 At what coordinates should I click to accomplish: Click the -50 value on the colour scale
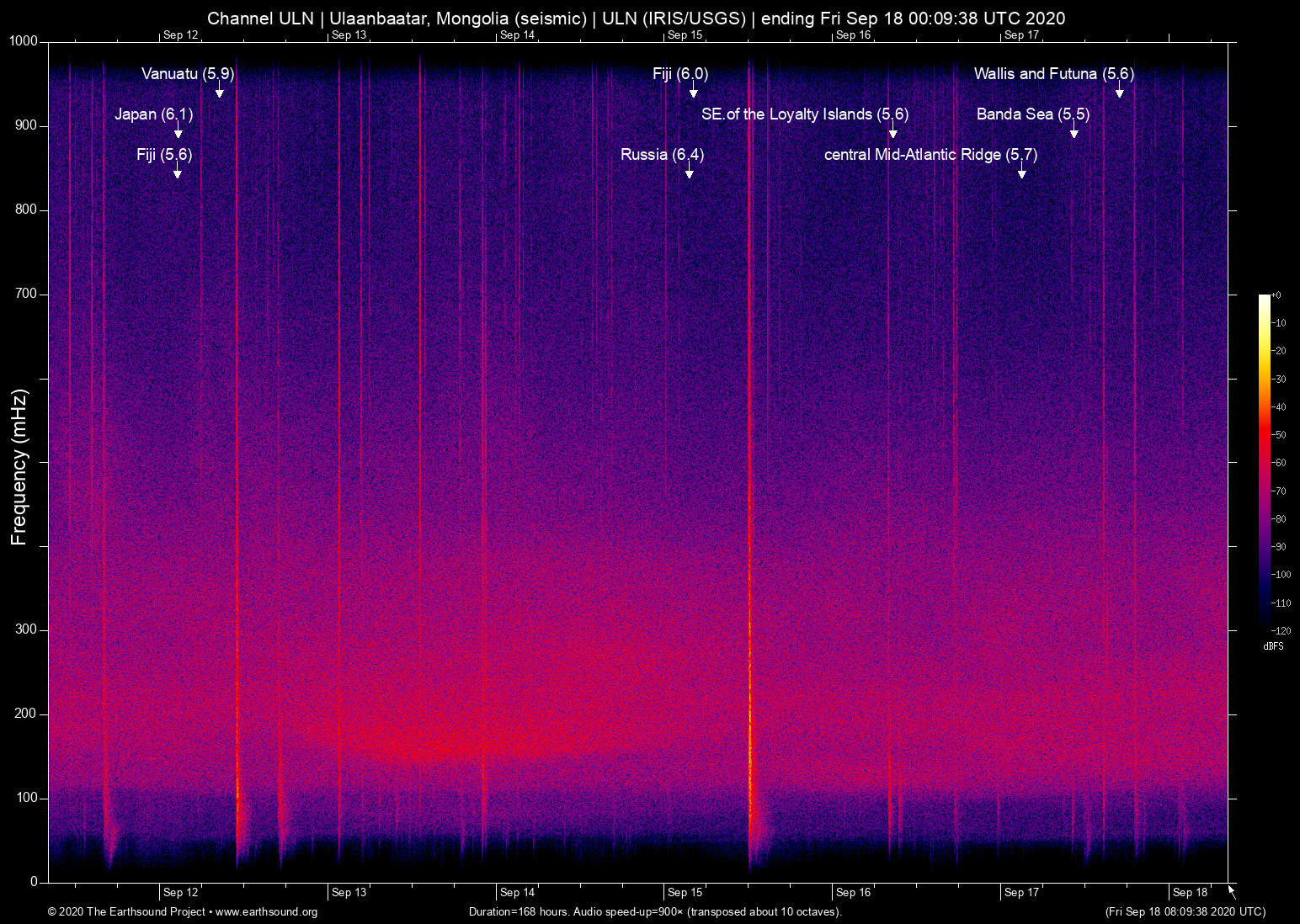pos(1278,435)
